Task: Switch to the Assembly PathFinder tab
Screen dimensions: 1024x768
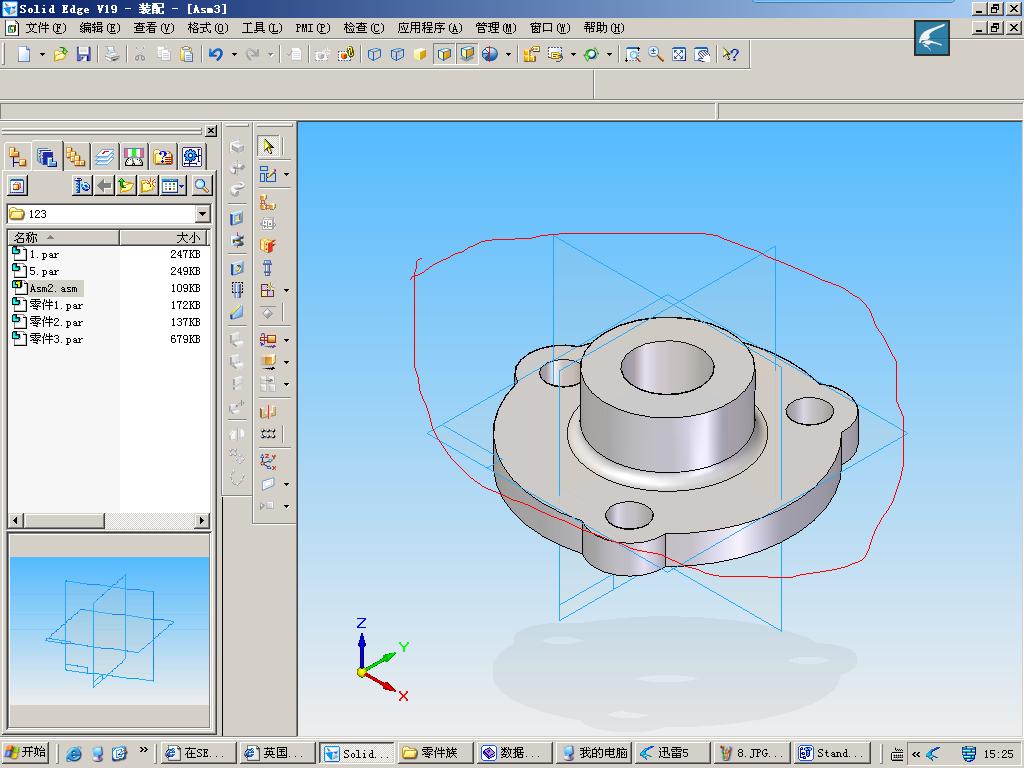Action: click(x=18, y=157)
